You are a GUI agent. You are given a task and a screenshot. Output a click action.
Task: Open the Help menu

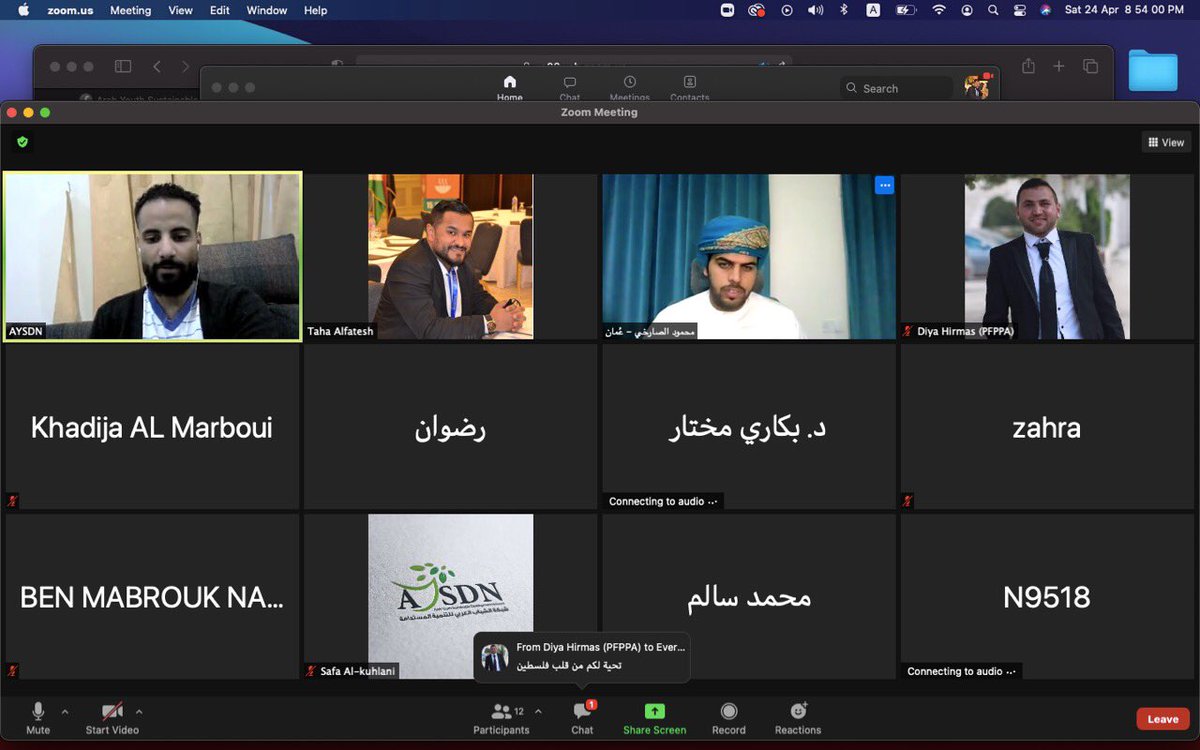(315, 10)
